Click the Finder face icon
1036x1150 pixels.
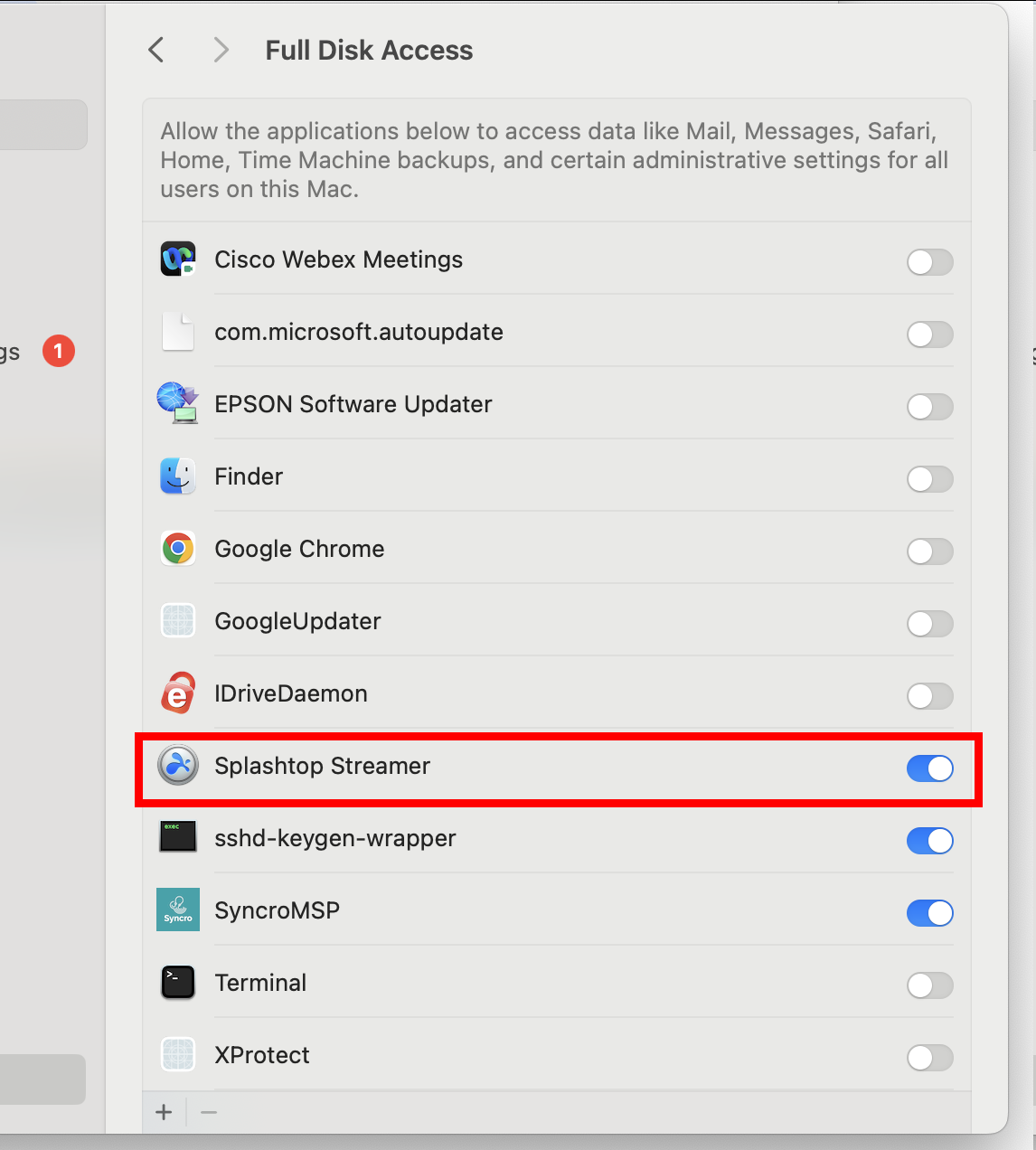point(178,476)
